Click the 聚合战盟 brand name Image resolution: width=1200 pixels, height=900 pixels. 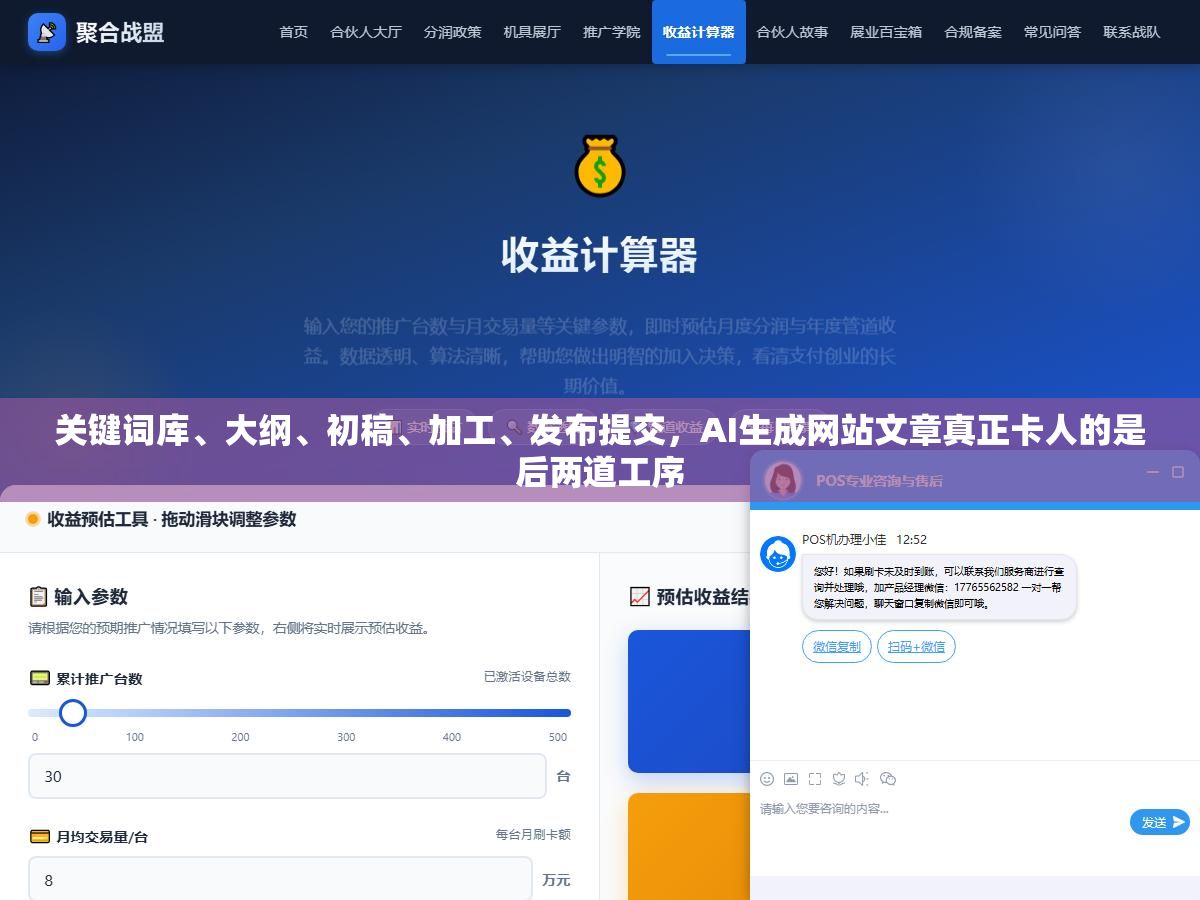click(x=120, y=32)
